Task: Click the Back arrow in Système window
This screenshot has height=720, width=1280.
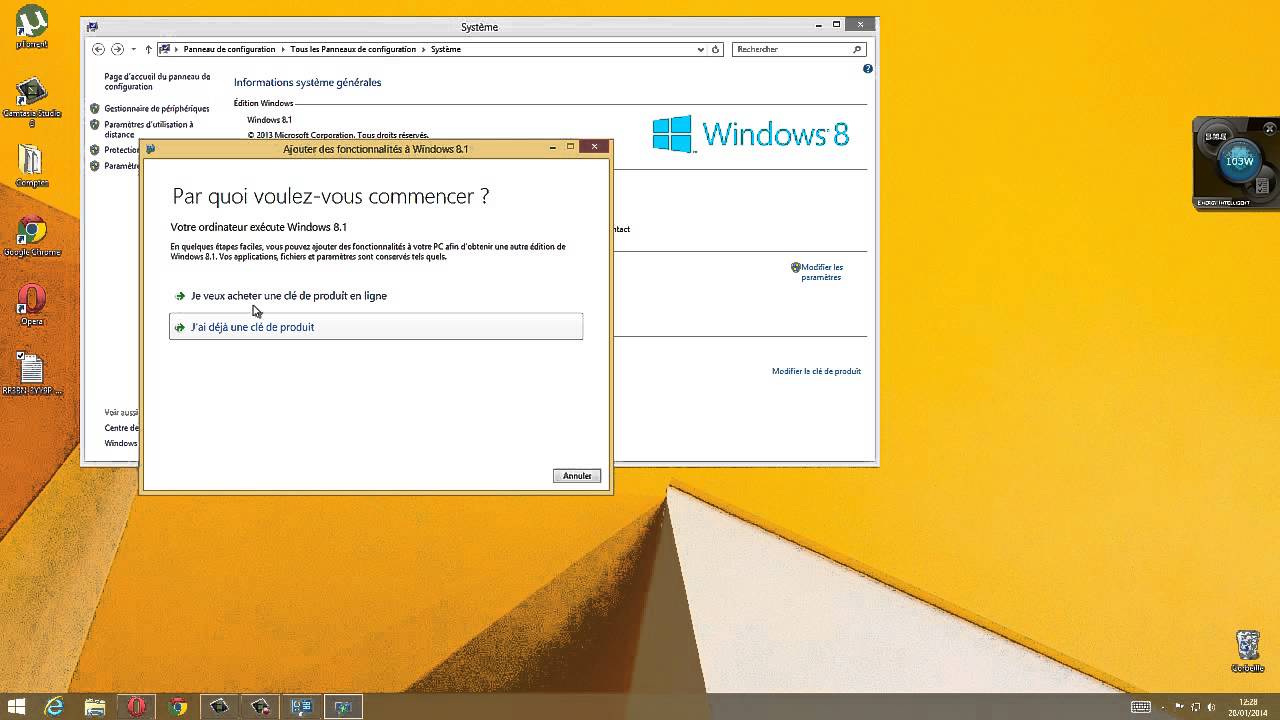Action: coord(98,49)
